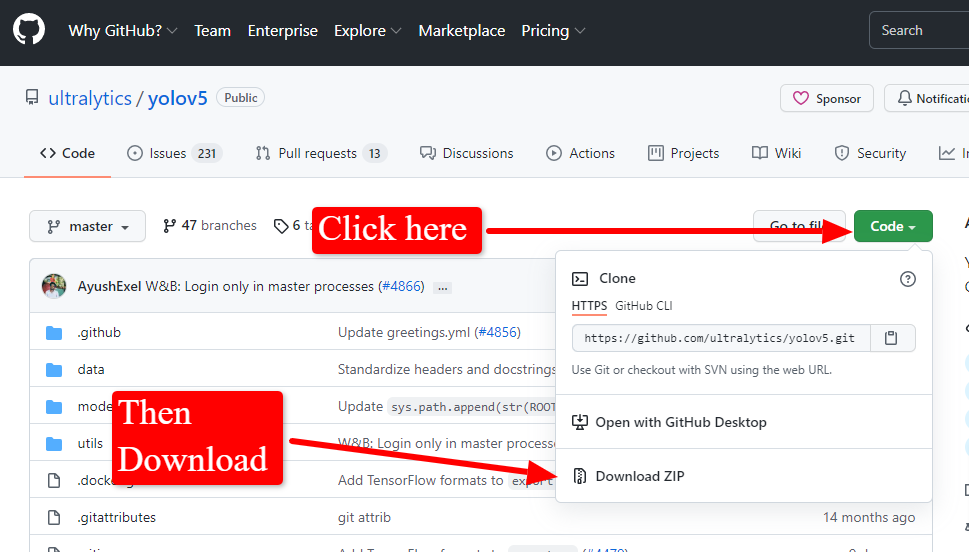Viewport: 969px width, 552px height.
Task: Click the '14 months ago' timestamp
Action: pyautogui.click(x=869, y=517)
